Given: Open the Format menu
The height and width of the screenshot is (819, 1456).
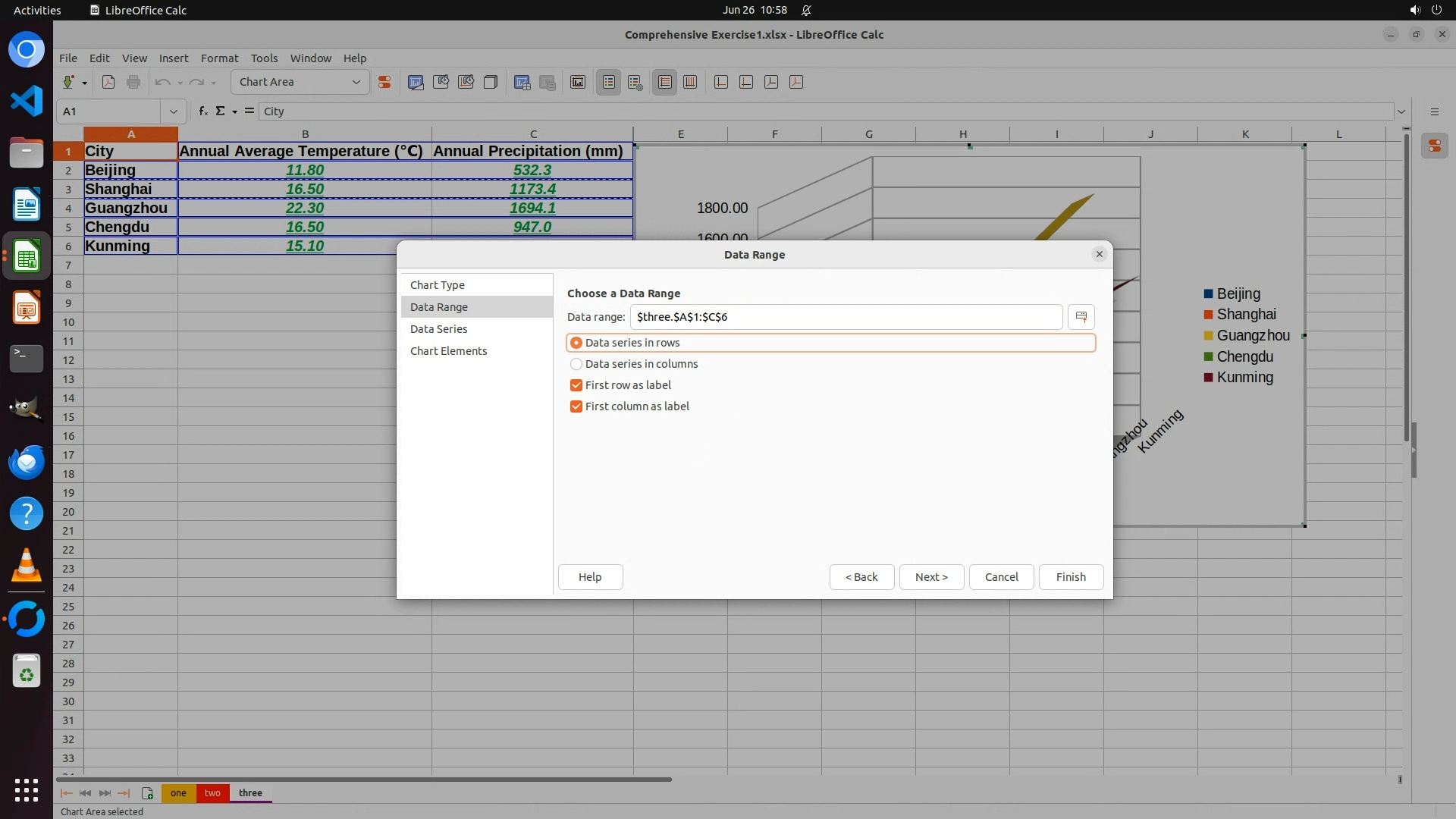Looking at the screenshot, I should point(219,58).
